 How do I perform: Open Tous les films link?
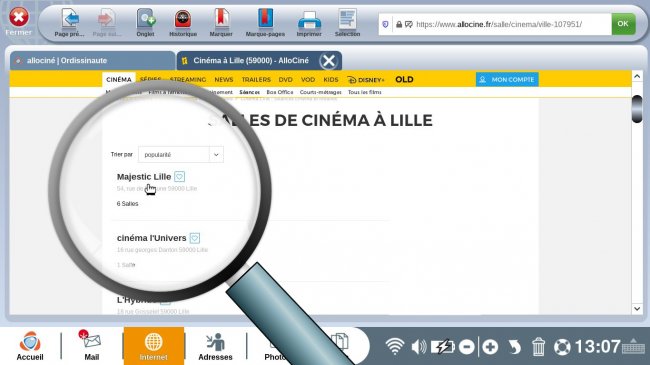[x=365, y=92]
